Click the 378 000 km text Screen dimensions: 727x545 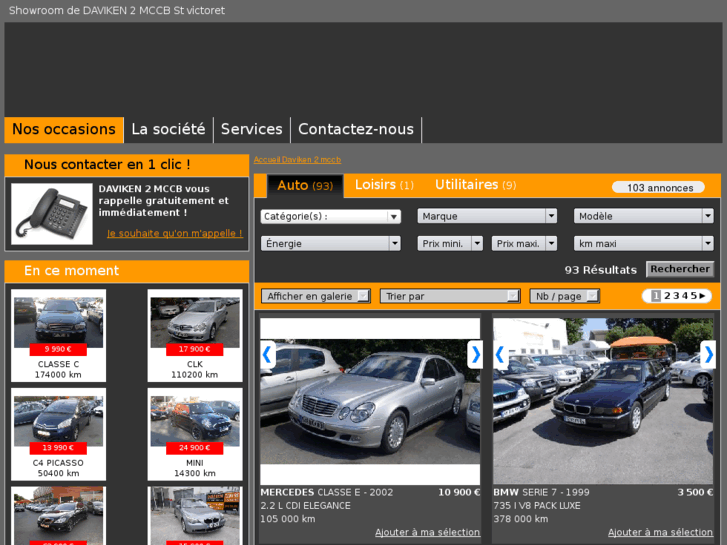pyautogui.click(x=521, y=519)
